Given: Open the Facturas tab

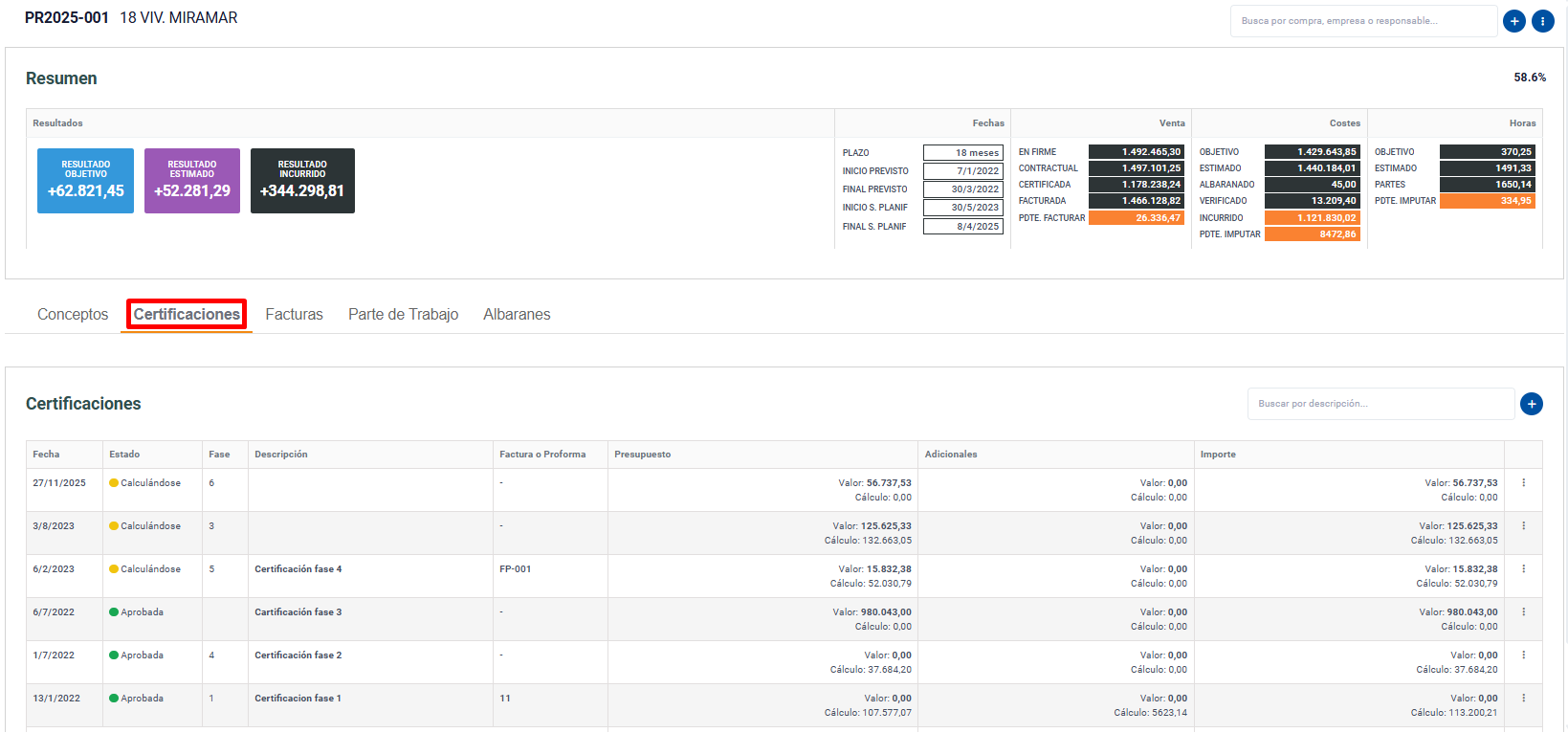Looking at the screenshot, I should tap(294, 314).
